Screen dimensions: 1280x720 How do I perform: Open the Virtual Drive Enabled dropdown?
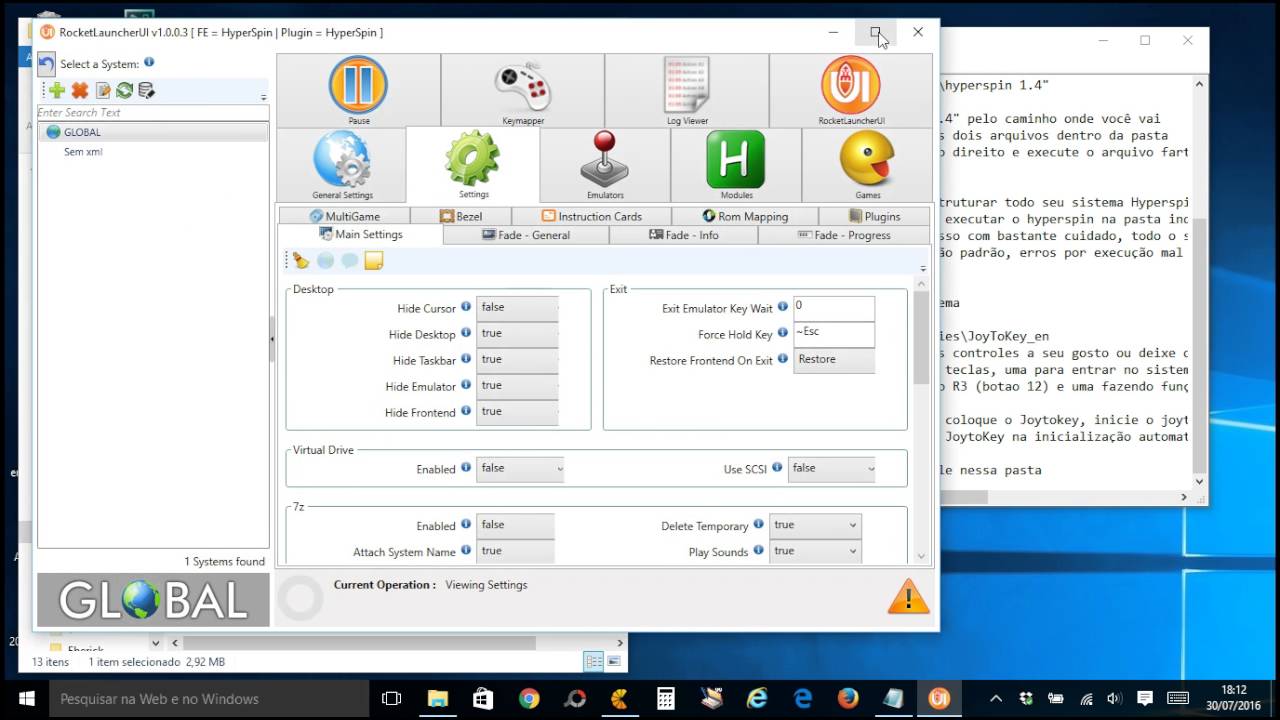pos(520,468)
